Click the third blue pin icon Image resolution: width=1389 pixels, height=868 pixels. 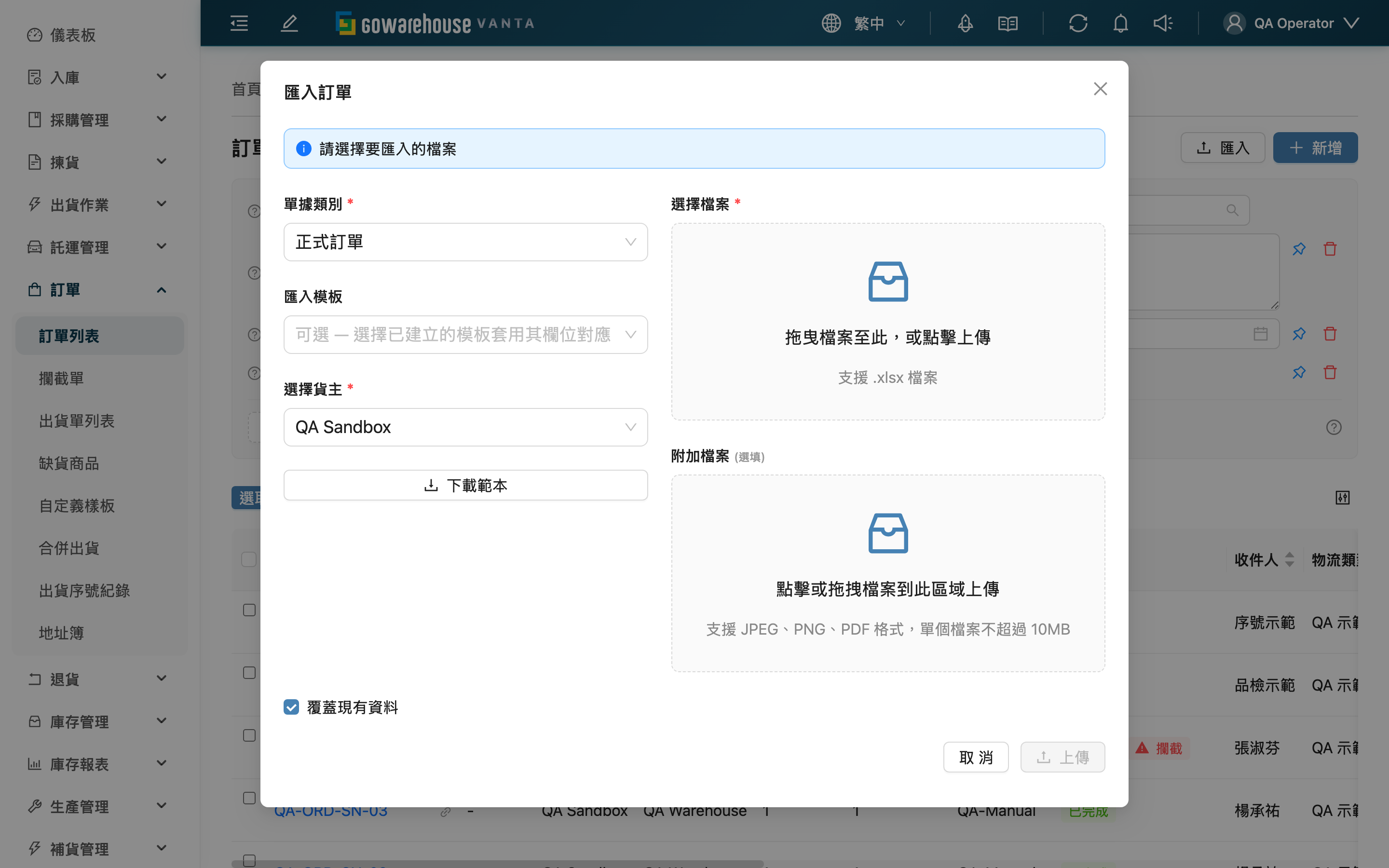click(x=1299, y=372)
